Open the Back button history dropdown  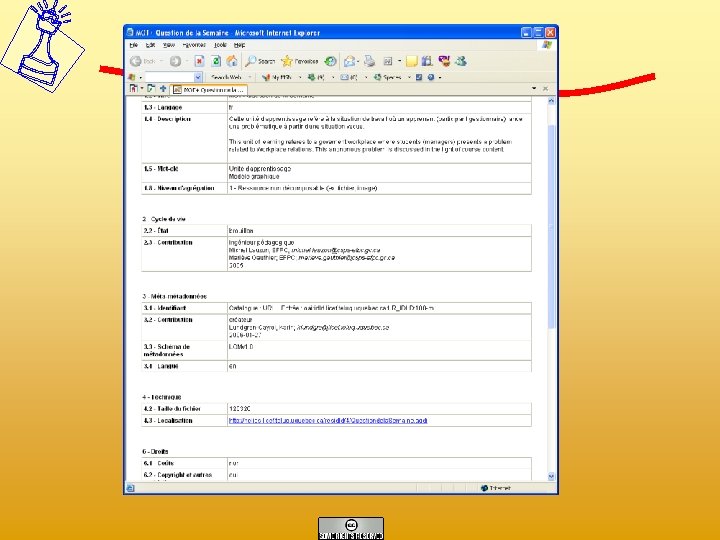pos(162,61)
